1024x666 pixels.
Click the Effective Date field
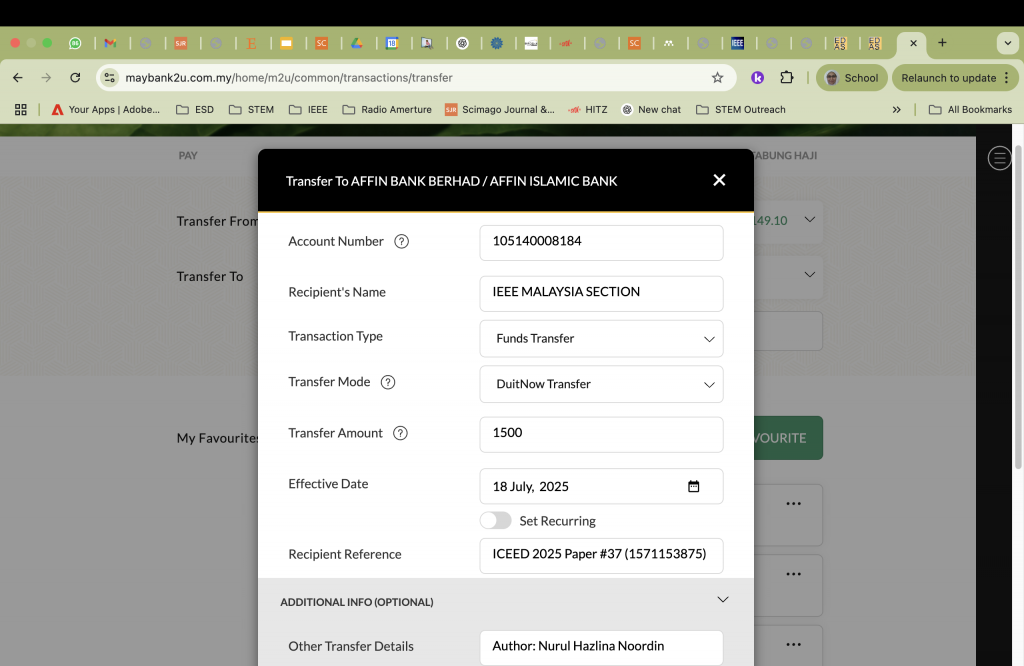[601, 486]
